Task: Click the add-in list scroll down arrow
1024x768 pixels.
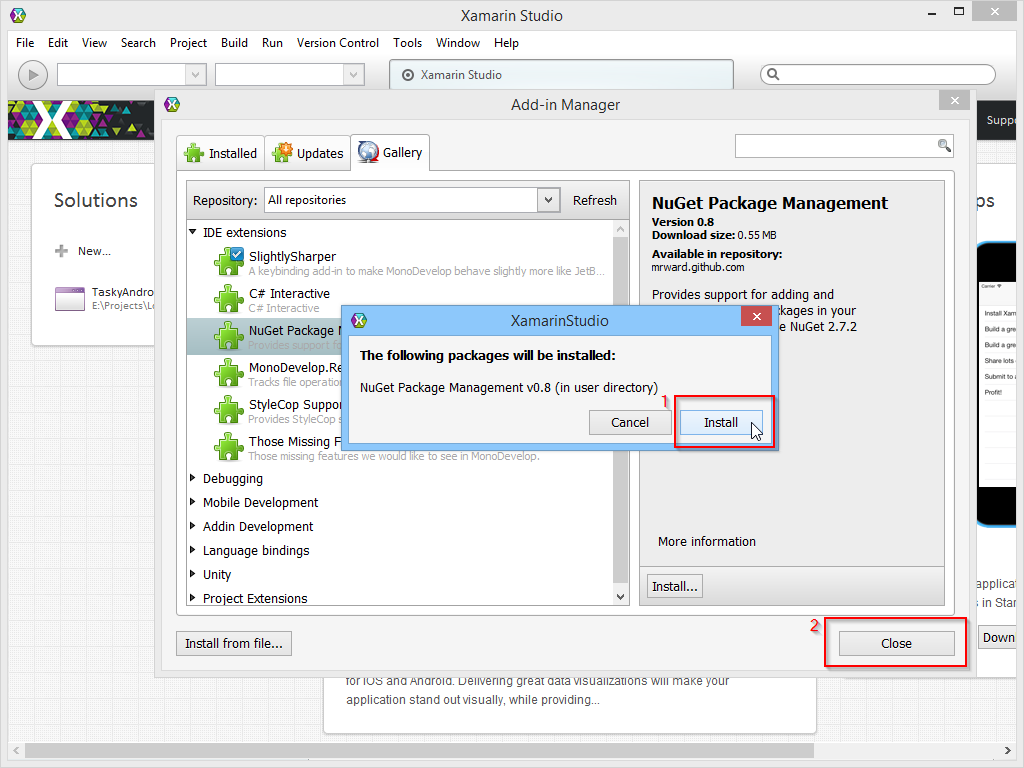Action: coord(620,596)
